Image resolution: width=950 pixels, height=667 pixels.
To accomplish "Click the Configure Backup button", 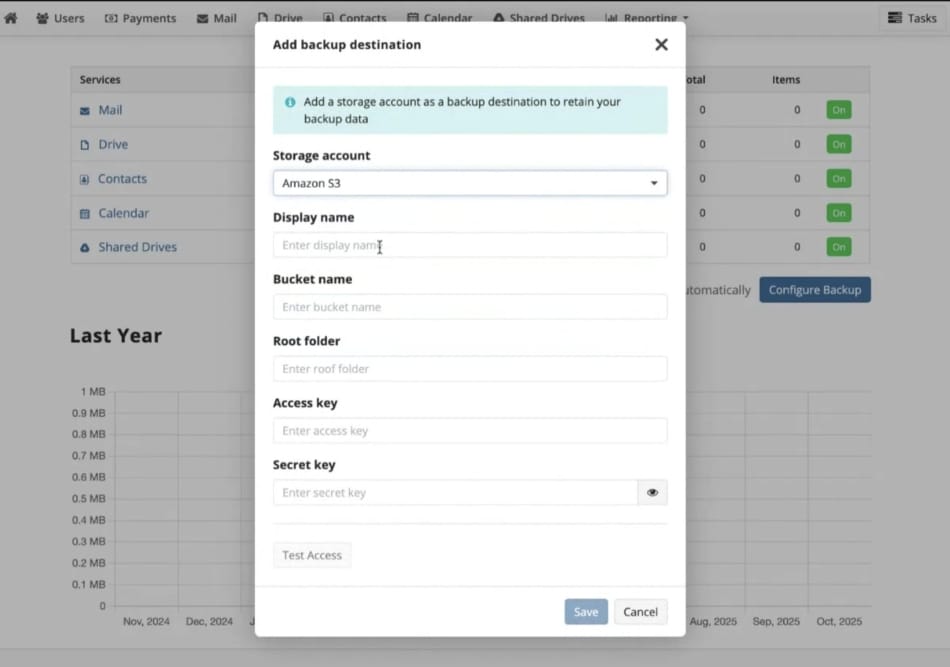I will tap(815, 290).
